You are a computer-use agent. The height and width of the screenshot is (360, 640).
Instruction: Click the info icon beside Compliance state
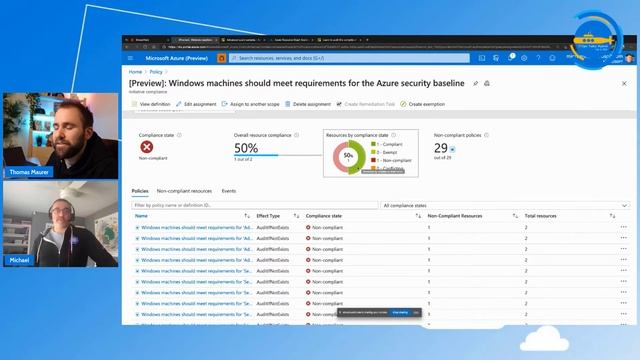tap(179, 135)
